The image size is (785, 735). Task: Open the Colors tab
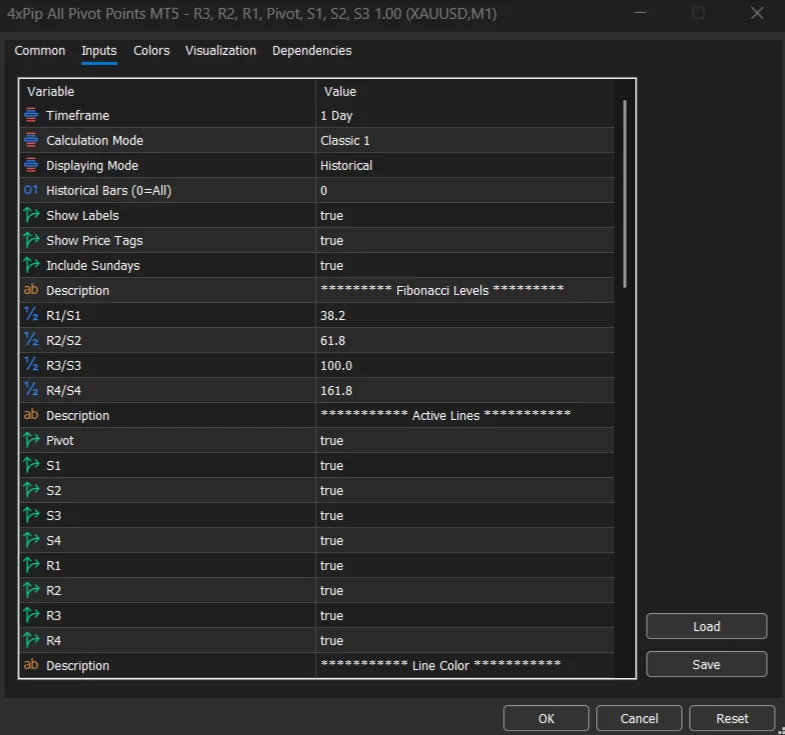click(x=151, y=51)
